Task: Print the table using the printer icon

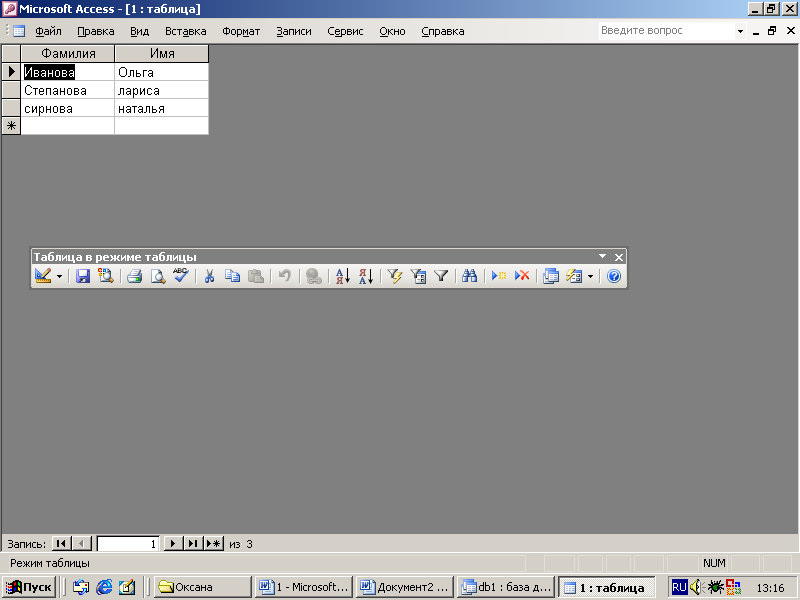Action: point(135,276)
